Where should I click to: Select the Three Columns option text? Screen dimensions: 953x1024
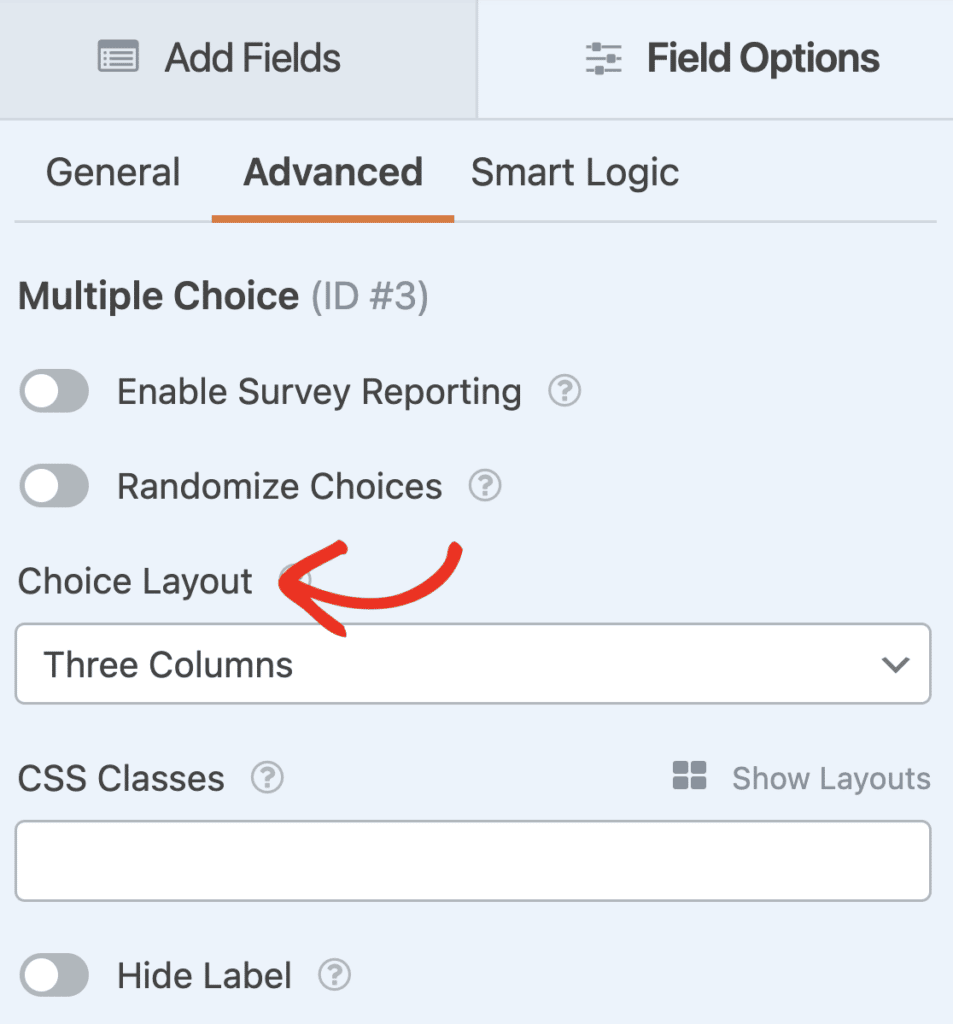tap(170, 664)
